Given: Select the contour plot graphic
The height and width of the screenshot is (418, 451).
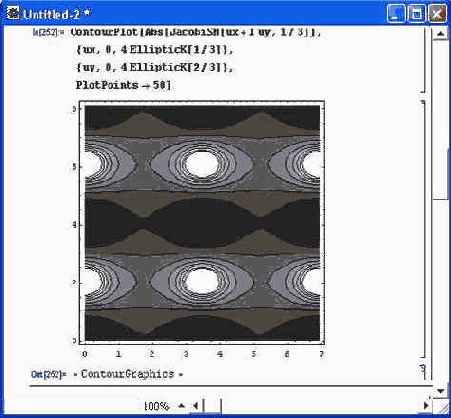Looking at the screenshot, I should [202, 223].
